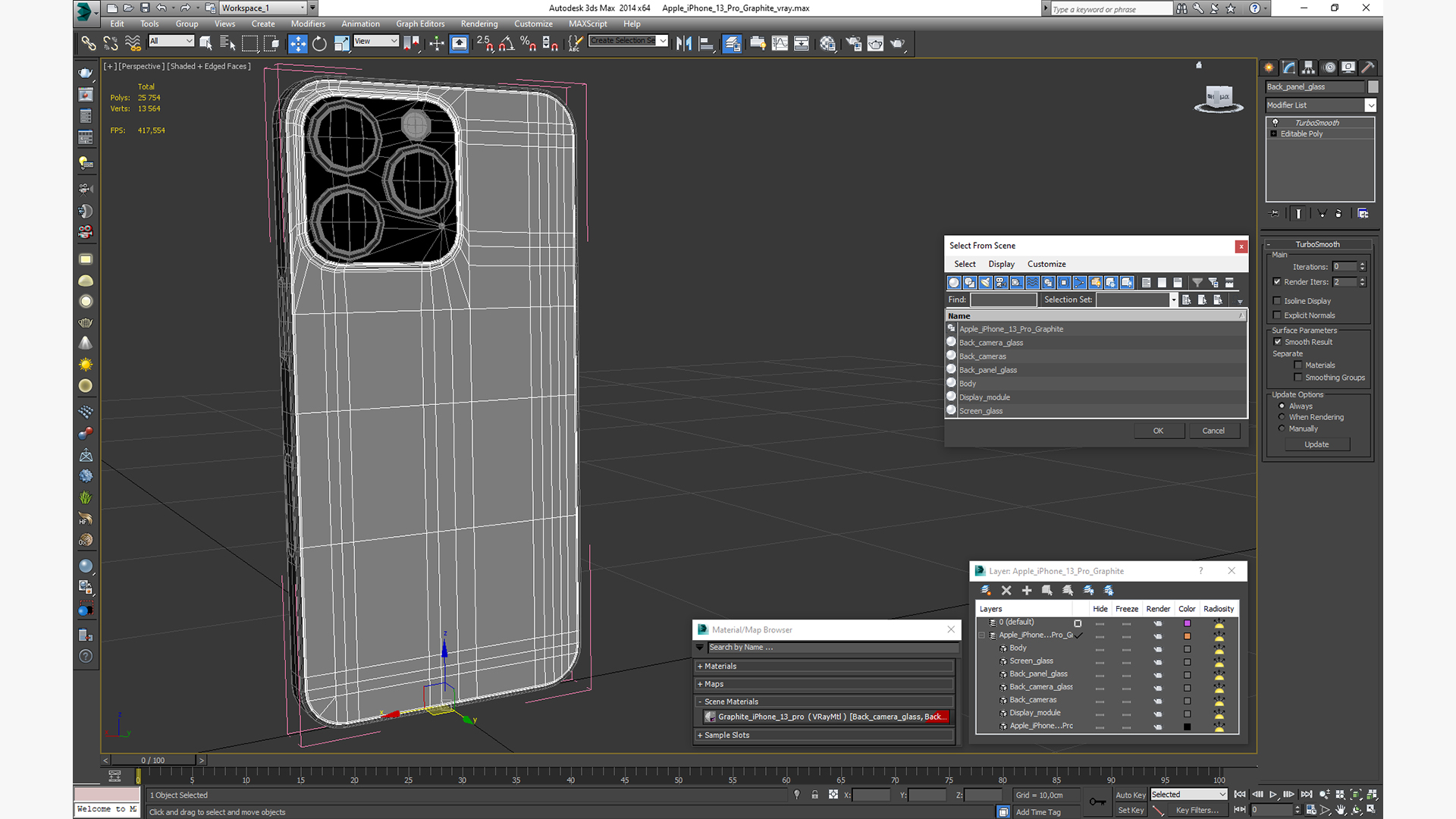Click the Auto Key button
The width and height of the screenshot is (1456, 819).
coord(1130,795)
